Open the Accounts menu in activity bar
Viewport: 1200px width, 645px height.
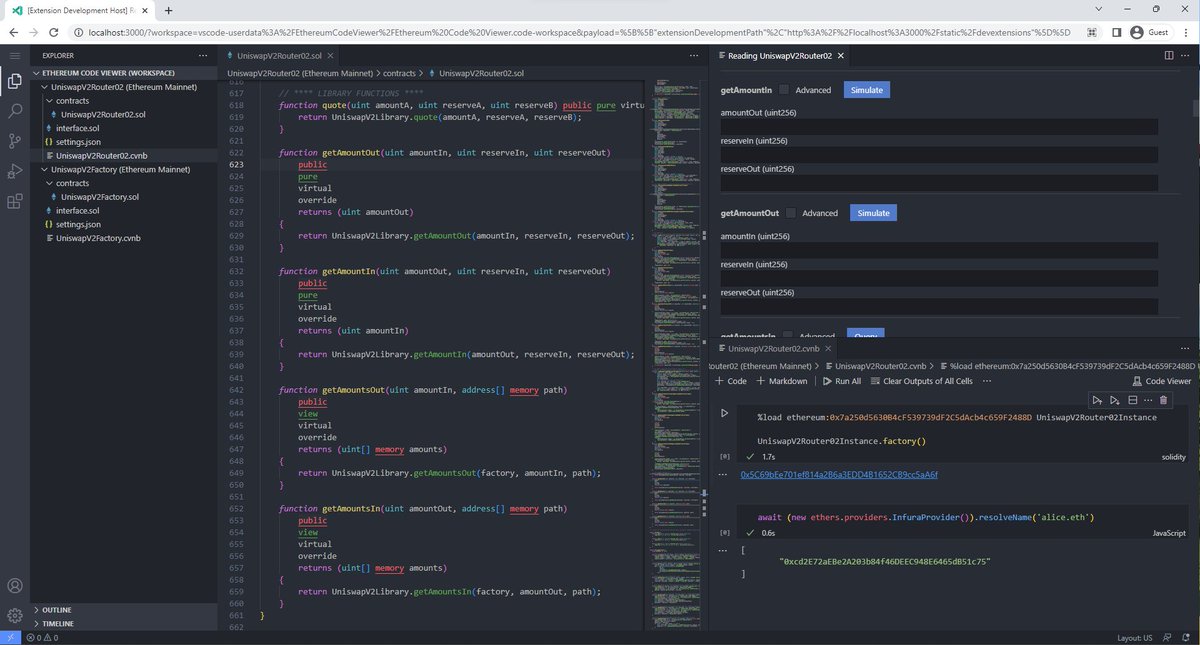click(14, 586)
